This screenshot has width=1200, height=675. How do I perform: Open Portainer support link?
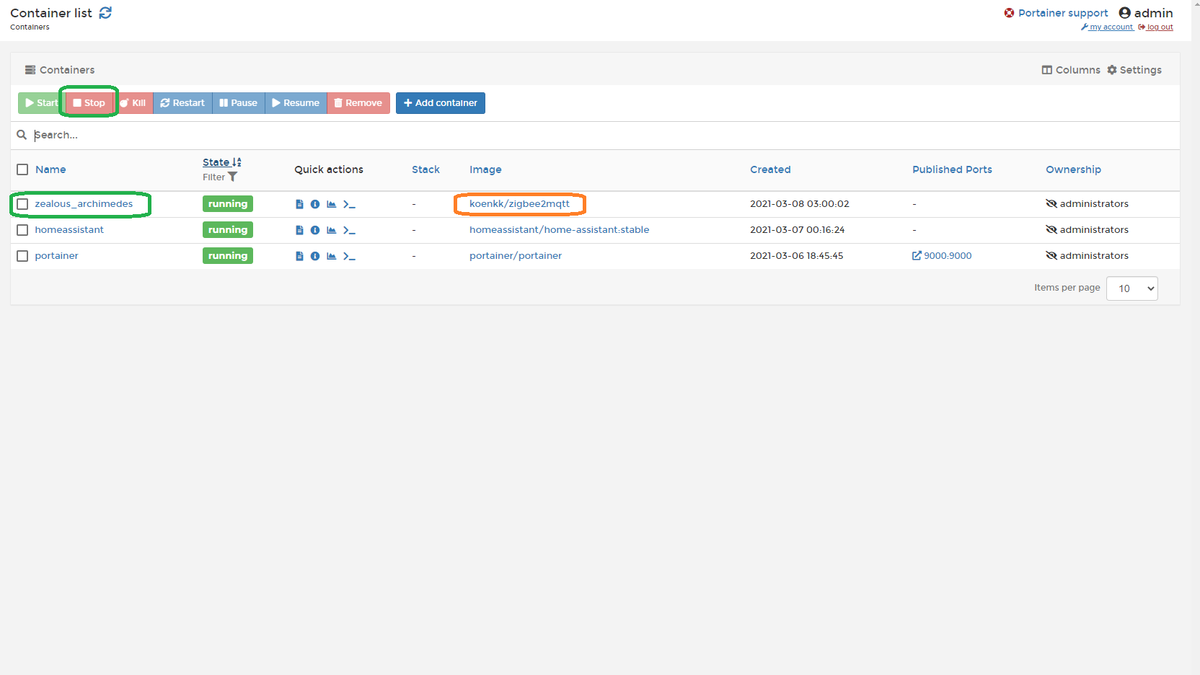1056,13
